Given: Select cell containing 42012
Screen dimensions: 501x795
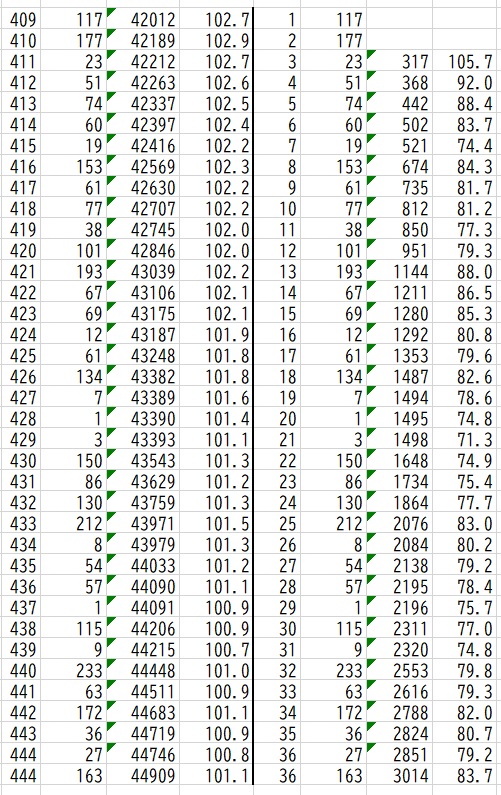Looking at the screenshot, I should [143, 19].
